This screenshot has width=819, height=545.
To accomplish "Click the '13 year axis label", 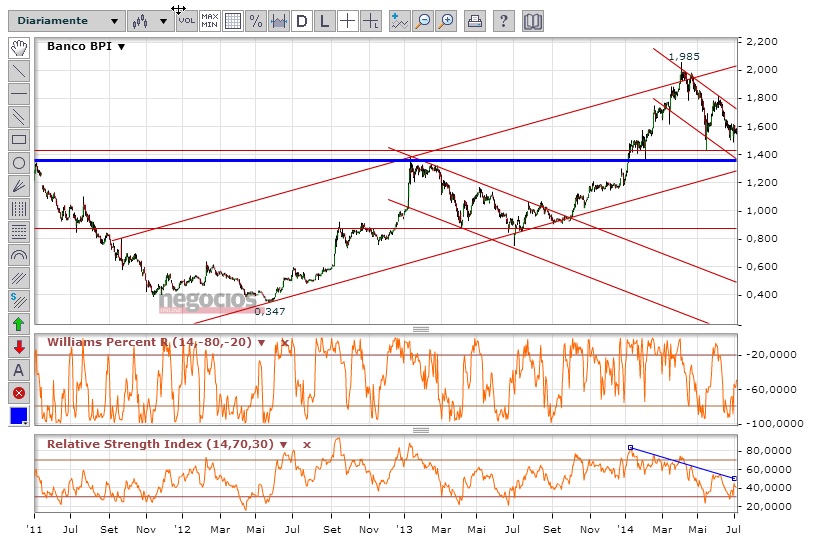I will click(404, 529).
